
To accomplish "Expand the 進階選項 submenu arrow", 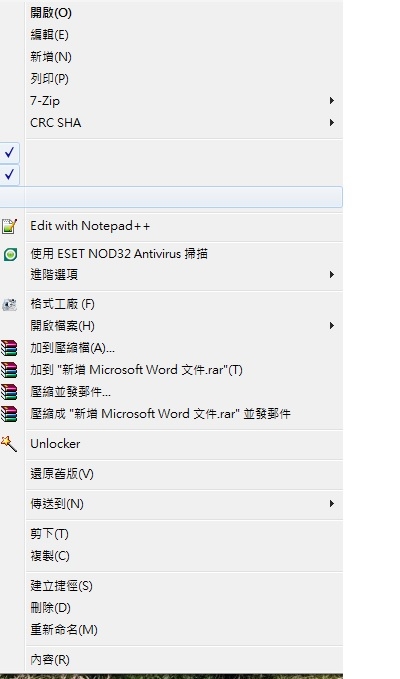I will pyautogui.click(x=332, y=275).
